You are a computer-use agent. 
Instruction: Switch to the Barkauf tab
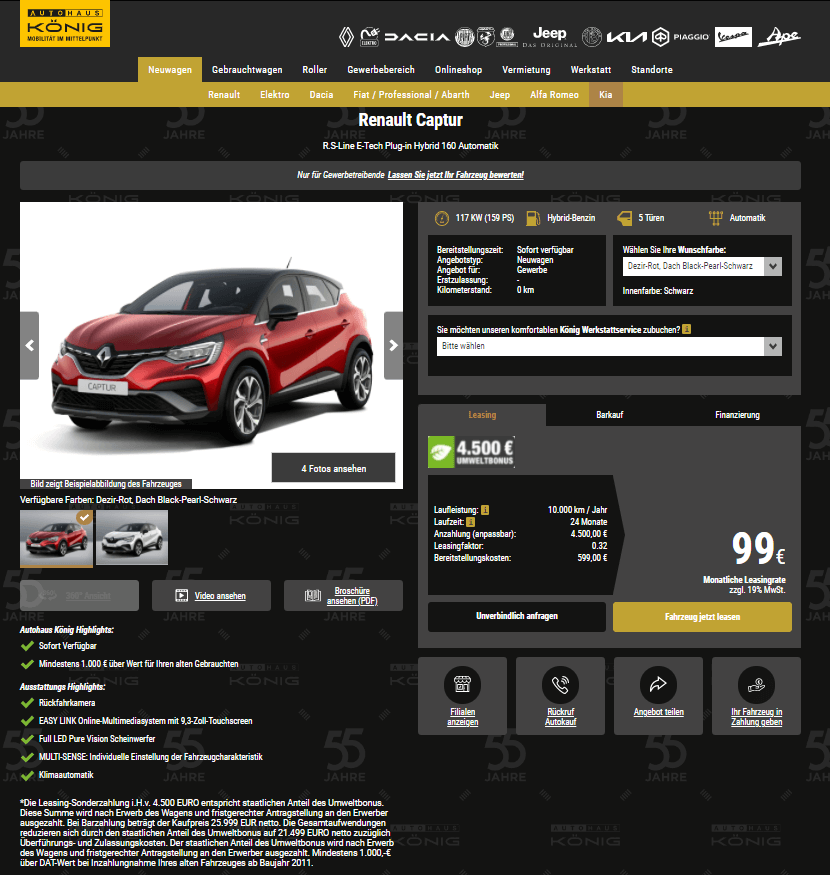point(610,415)
